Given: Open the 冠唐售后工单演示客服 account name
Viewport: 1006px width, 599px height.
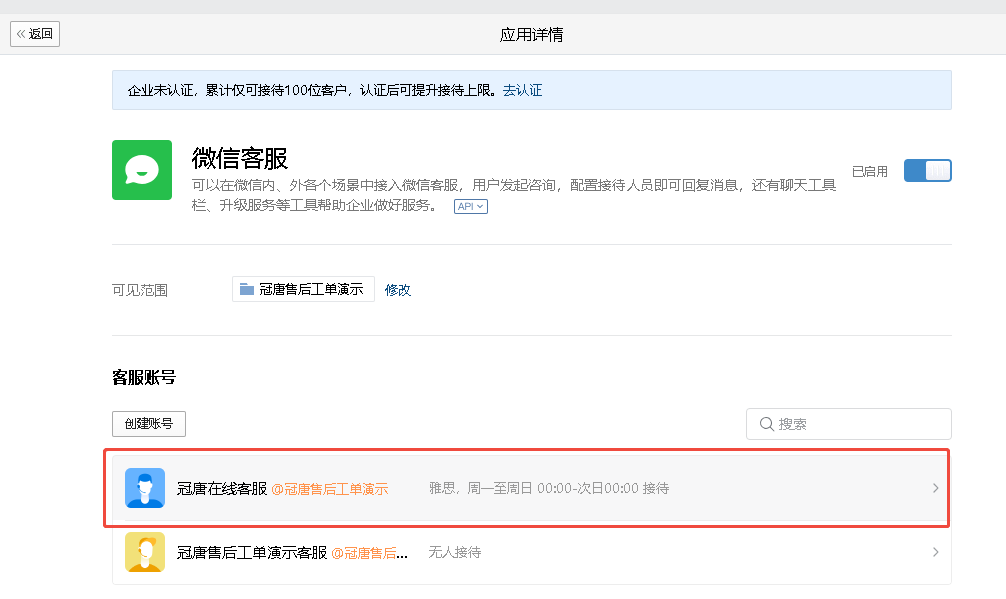Looking at the screenshot, I should click(x=252, y=553).
